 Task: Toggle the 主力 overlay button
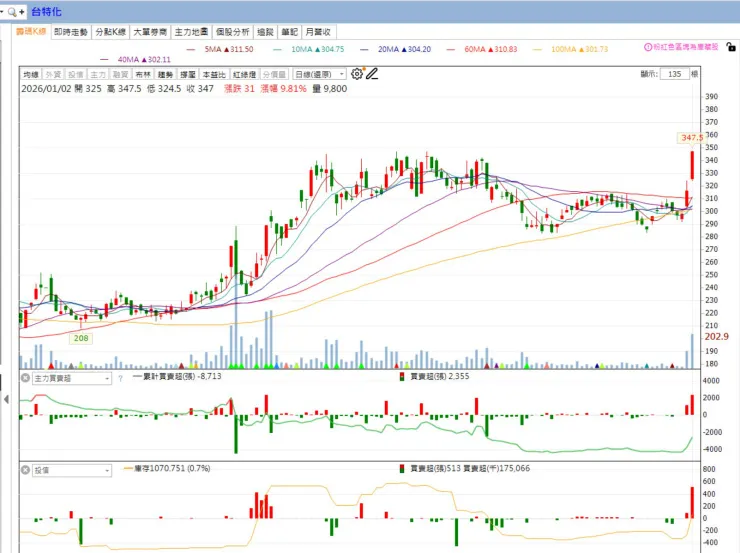click(x=98, y=75)
